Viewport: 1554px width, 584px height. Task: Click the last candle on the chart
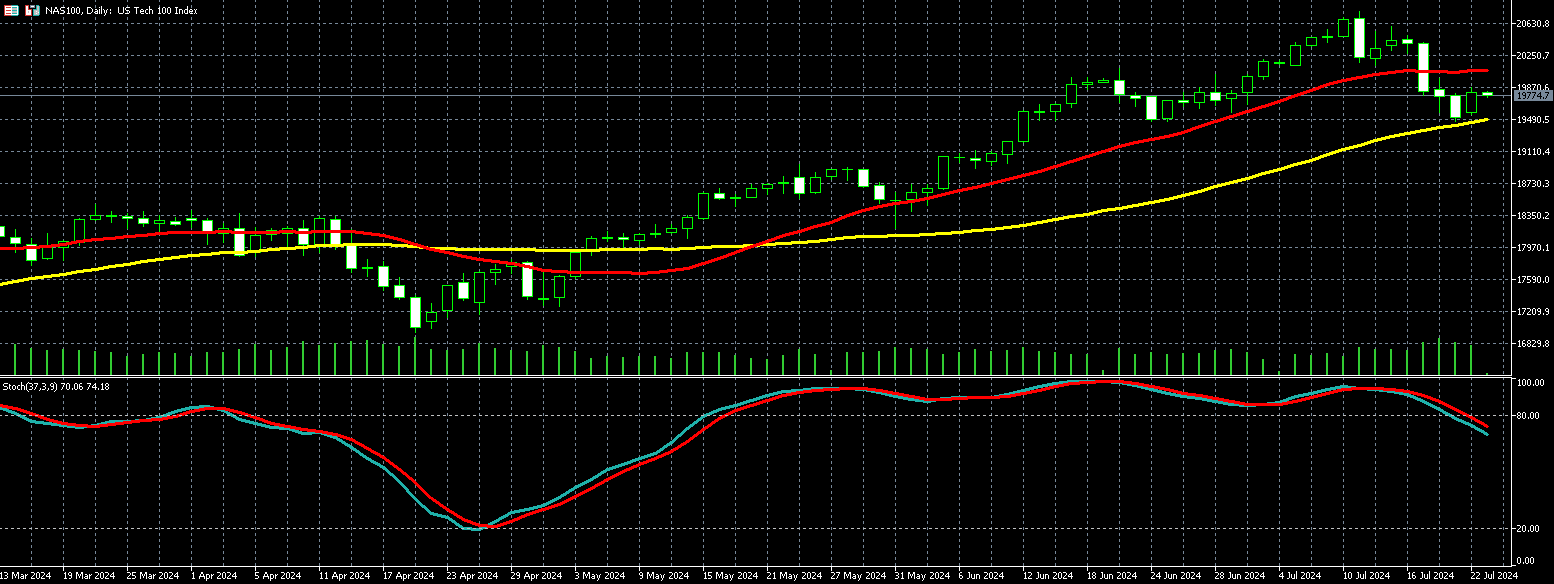1487,94
